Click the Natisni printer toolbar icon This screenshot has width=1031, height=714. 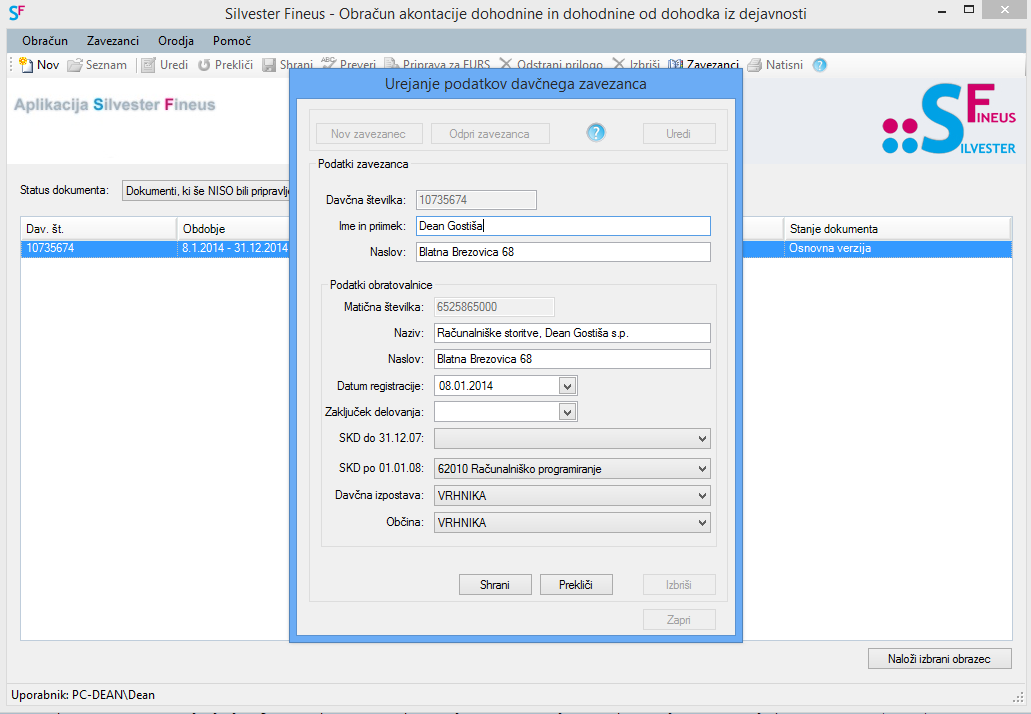755,64
